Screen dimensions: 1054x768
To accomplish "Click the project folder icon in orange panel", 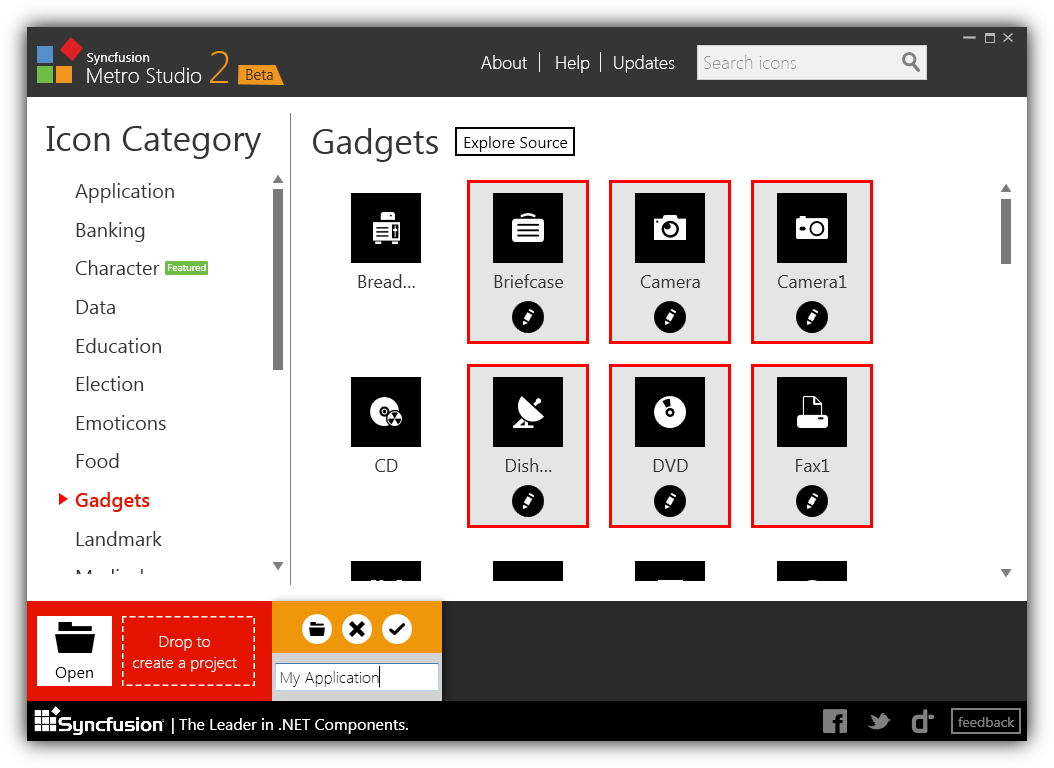I will tap(317, 629).
